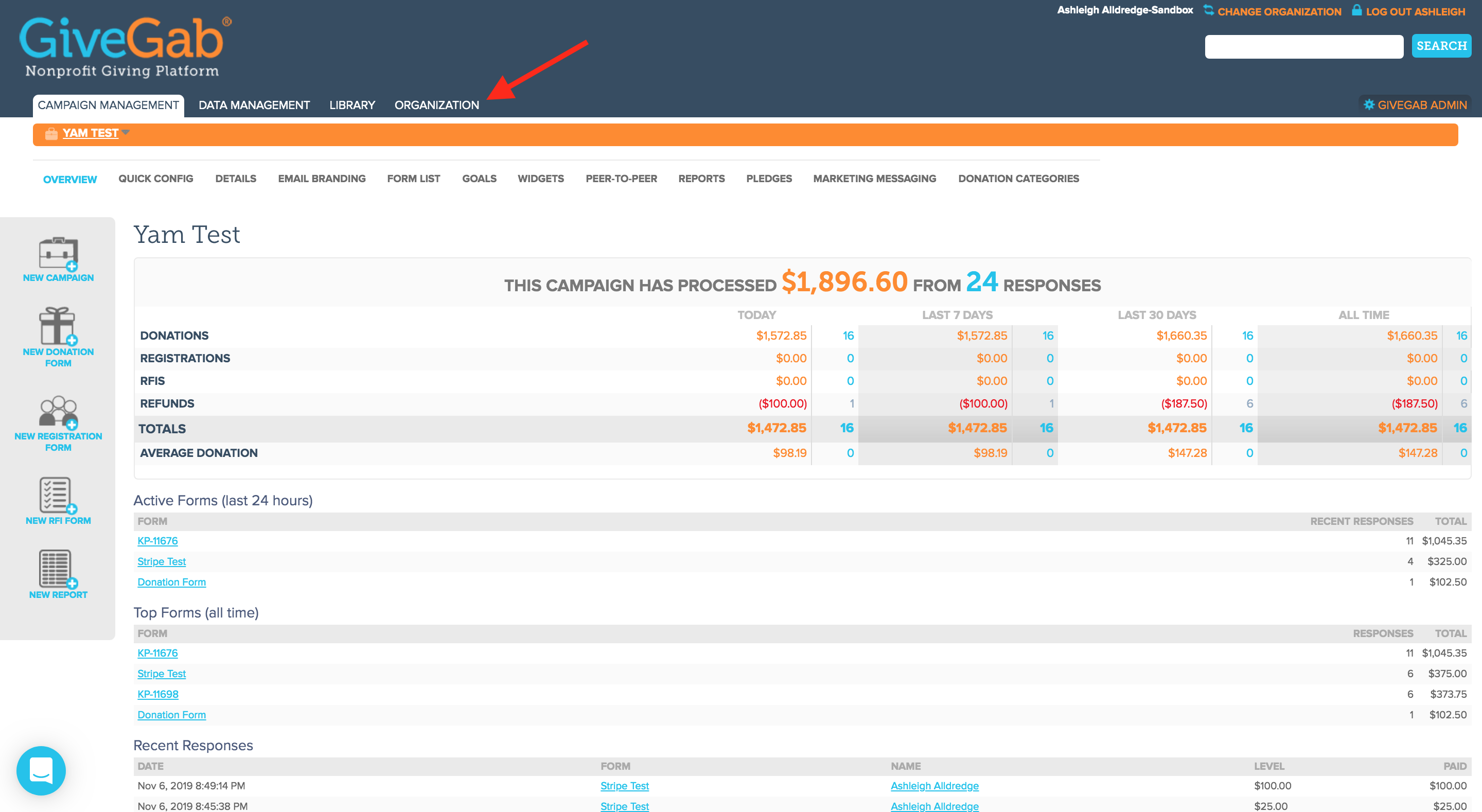Click the Change Organization link
Screen dimensions: 1482x812
[1279, 11]
